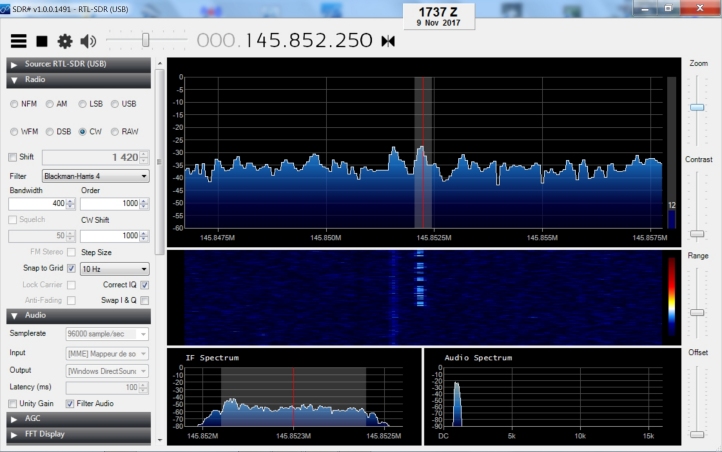This screenshot has height=452, width=722.
Task: Click the tuning style icon beside frequency
Action: [388, 41]
